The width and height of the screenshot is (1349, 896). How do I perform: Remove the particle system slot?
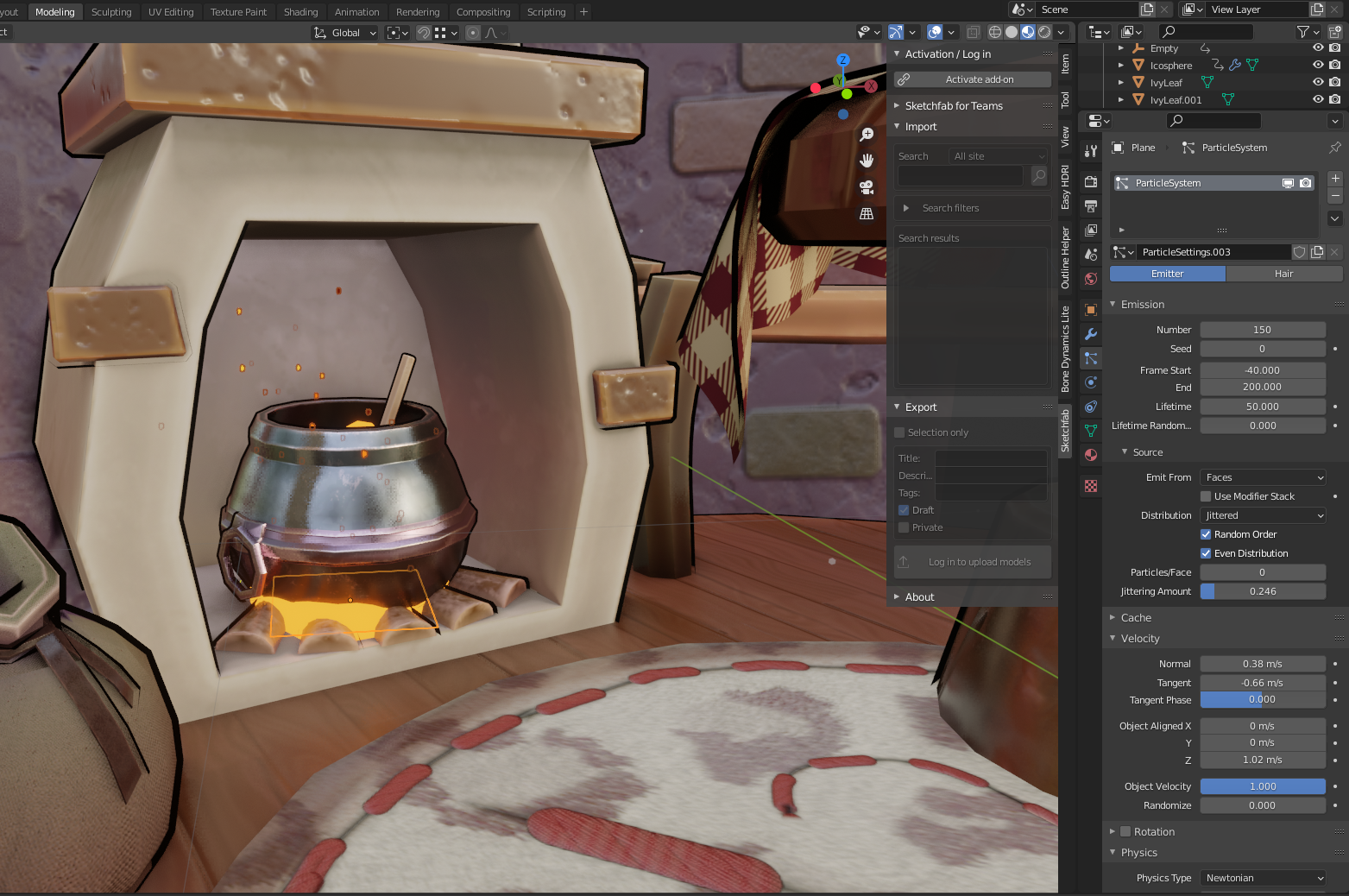click(x=1335, y=196)
